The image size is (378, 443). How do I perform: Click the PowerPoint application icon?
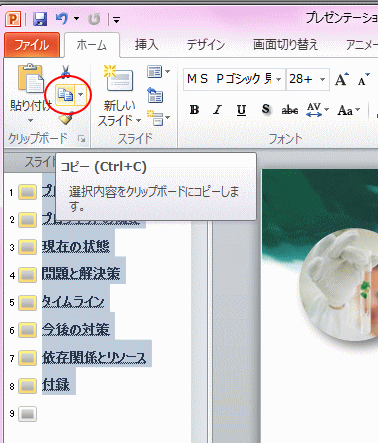click(13, 19)
